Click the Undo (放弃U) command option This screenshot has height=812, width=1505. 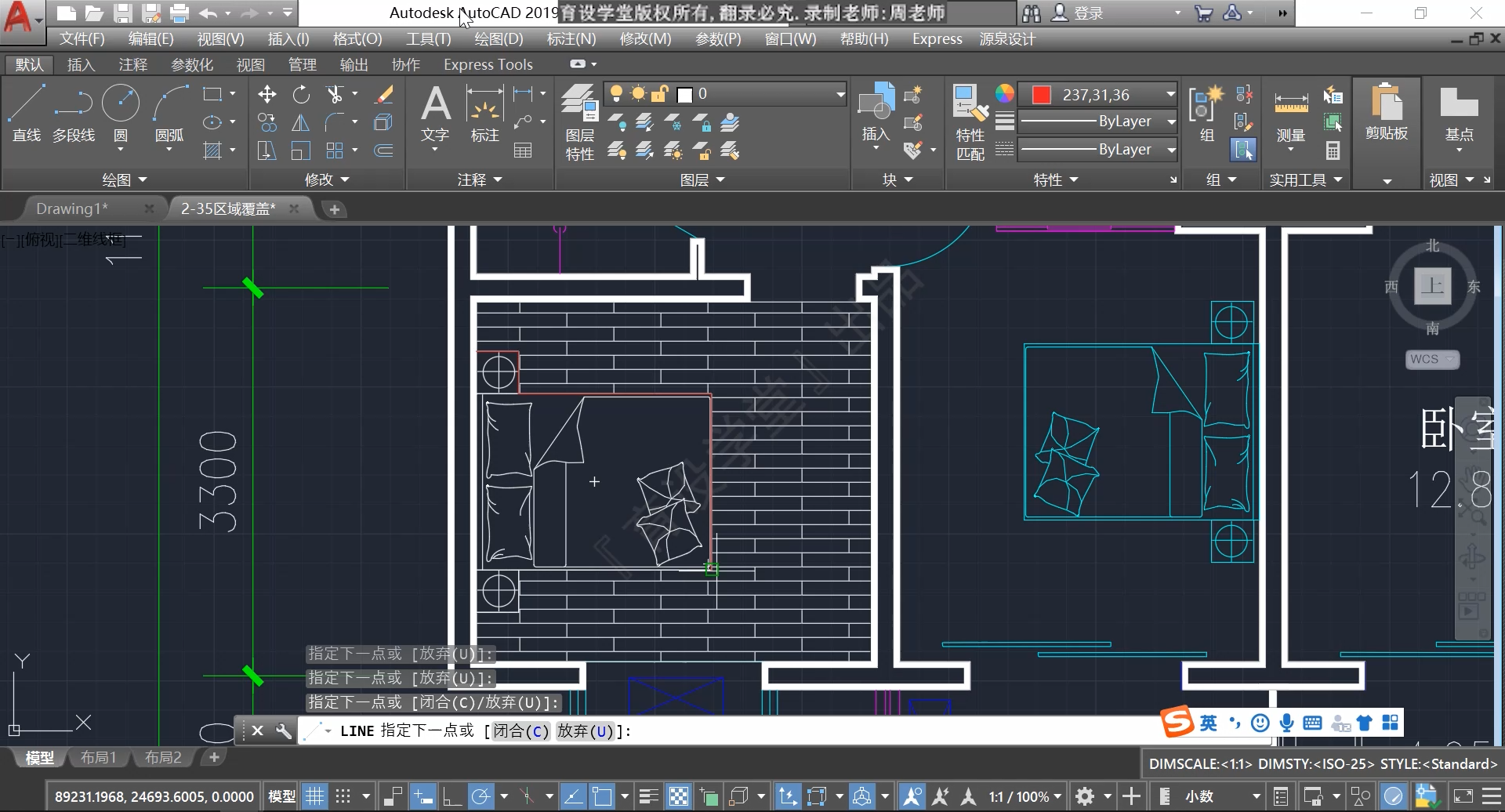pos(586,730)
